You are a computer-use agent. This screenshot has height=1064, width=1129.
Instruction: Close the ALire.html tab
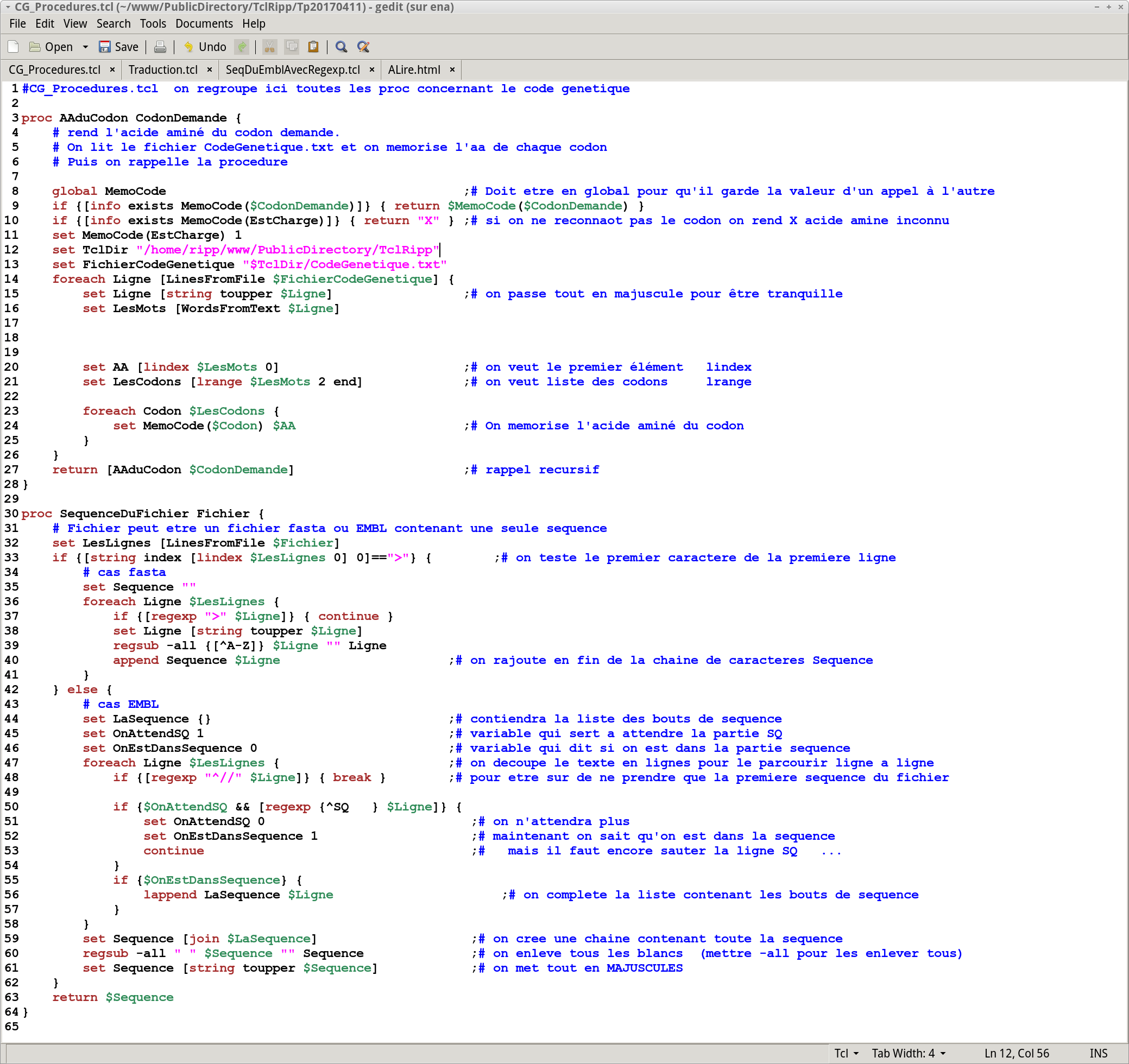pos(452,69)
